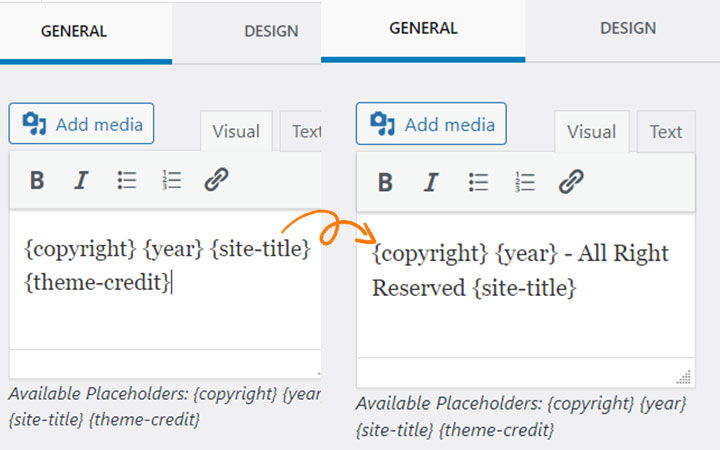720x450 pixels.
Task: Toggle Italic in the right editor toolbar
Action: tap(431, 182)
